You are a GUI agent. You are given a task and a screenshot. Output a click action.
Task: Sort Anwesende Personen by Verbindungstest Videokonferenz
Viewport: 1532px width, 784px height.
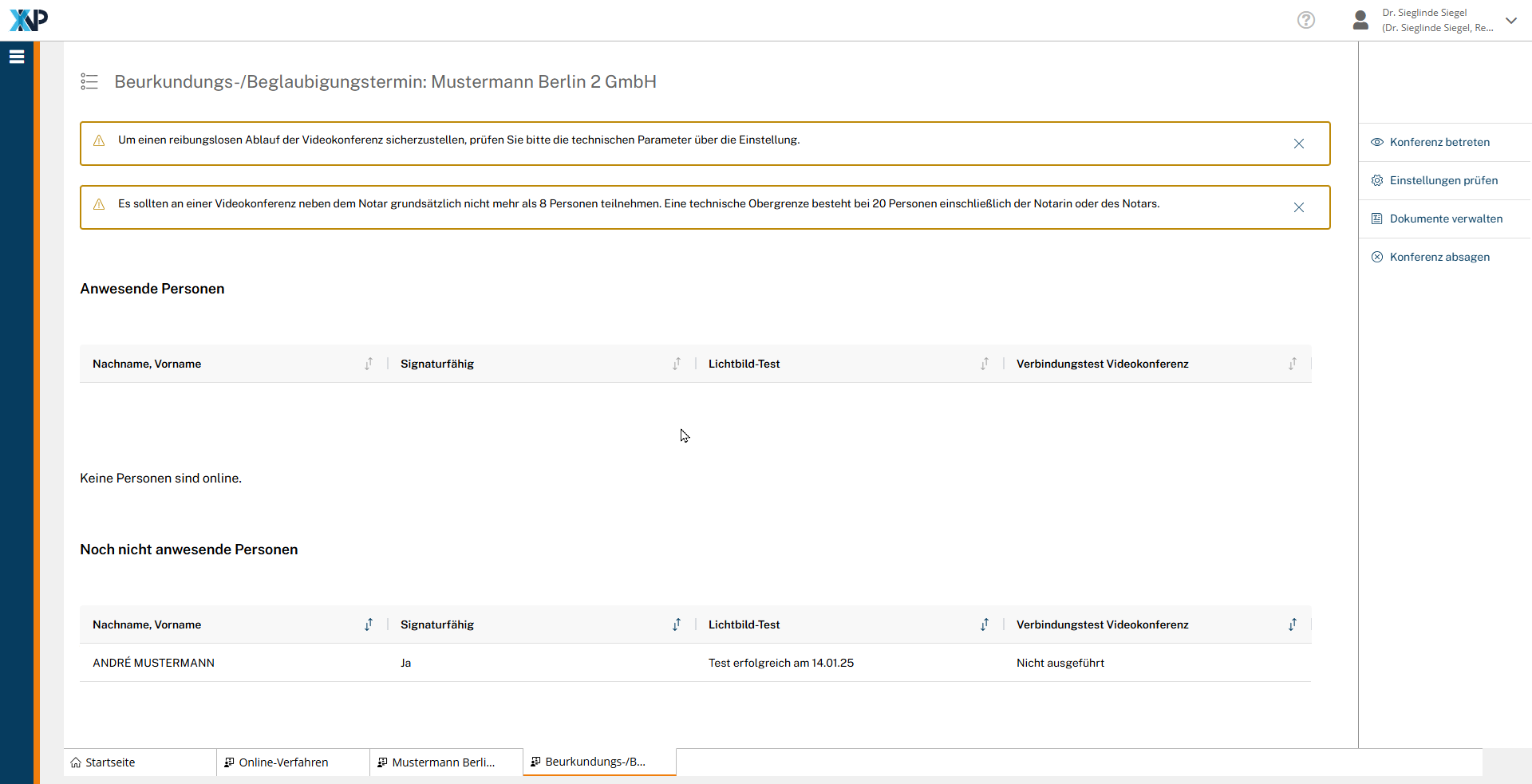[x=1293, y=364]
